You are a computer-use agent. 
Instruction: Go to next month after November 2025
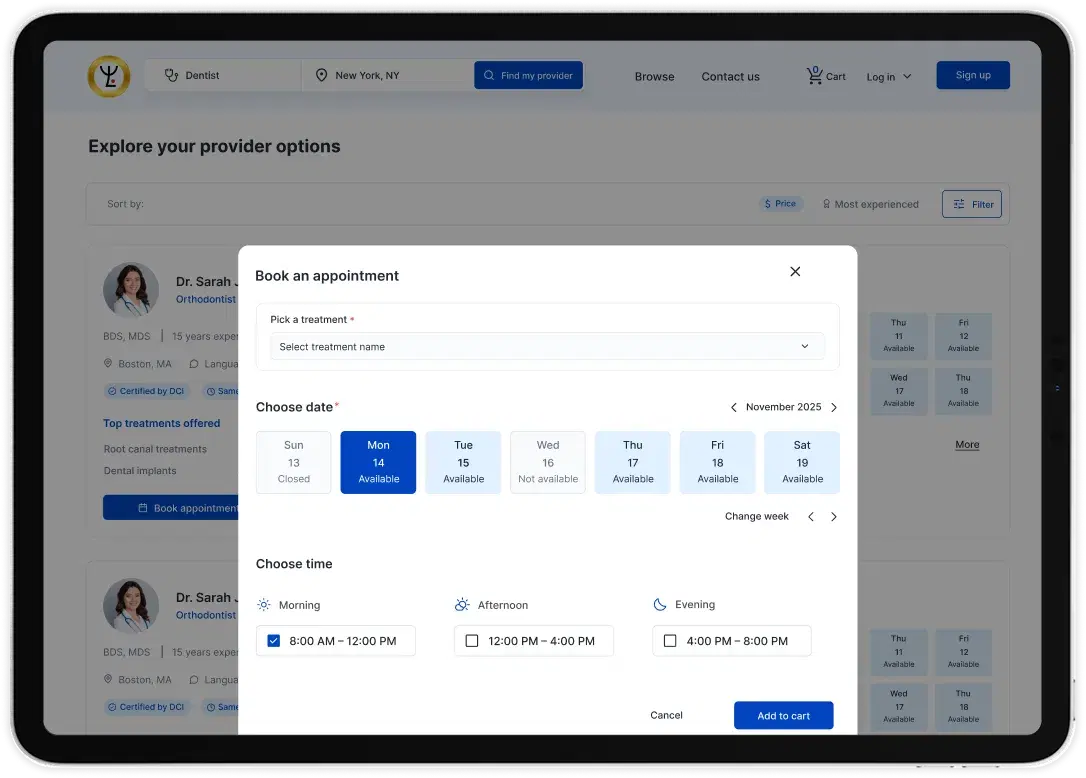(x=834, y=407)
